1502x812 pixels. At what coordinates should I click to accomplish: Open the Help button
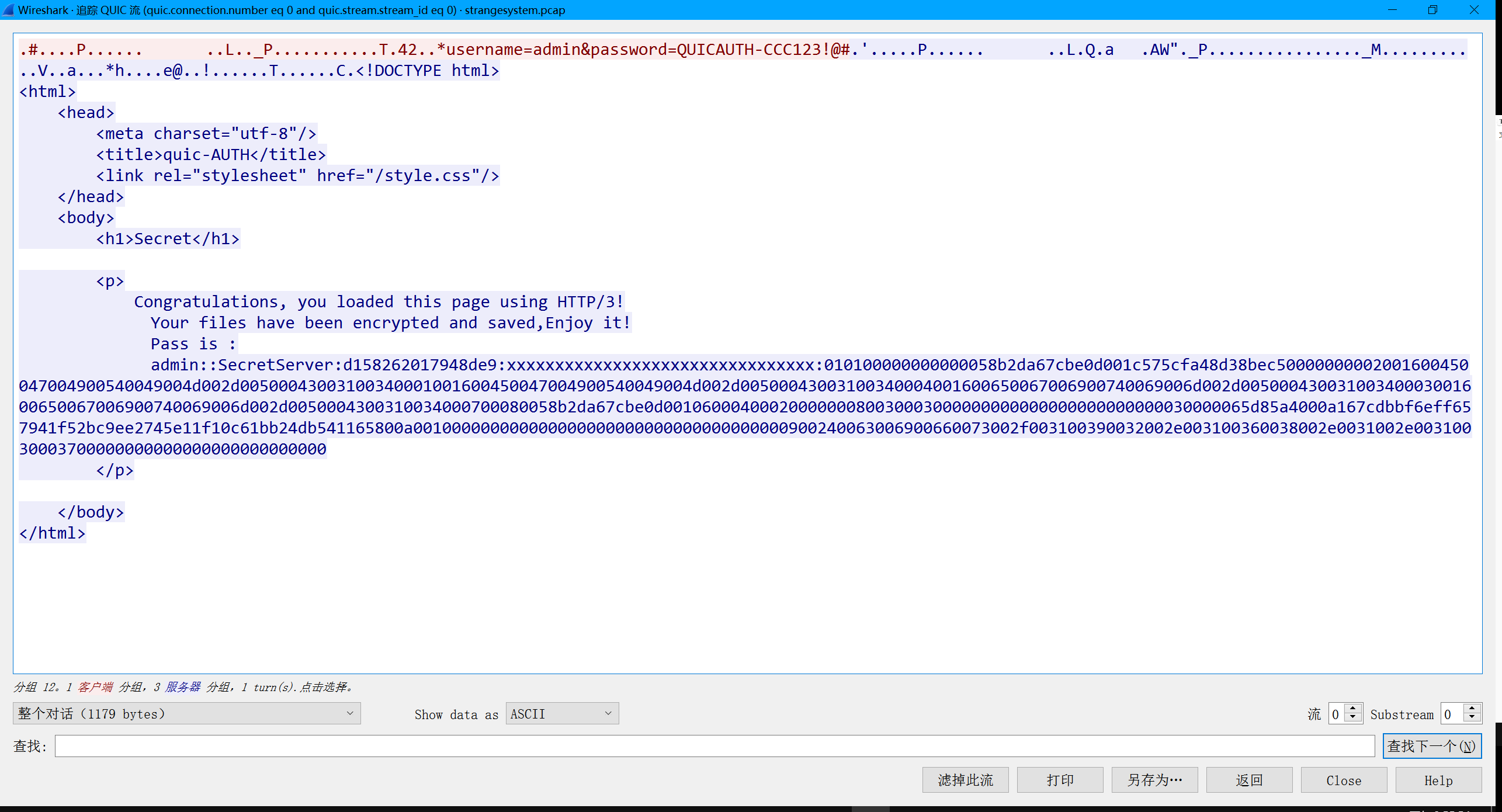pos(1438,780)
